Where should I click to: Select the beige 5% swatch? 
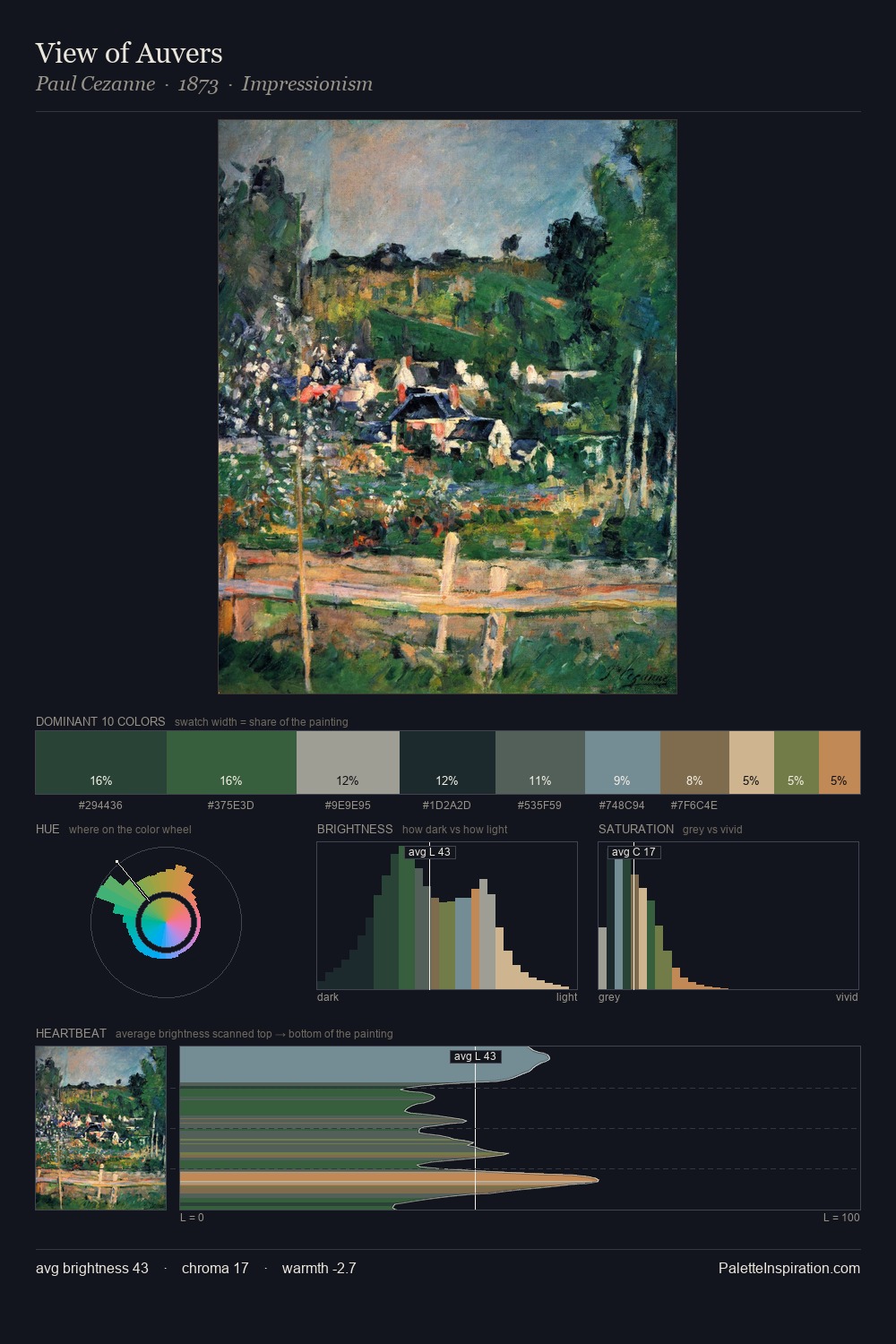[x=751, y=762]
